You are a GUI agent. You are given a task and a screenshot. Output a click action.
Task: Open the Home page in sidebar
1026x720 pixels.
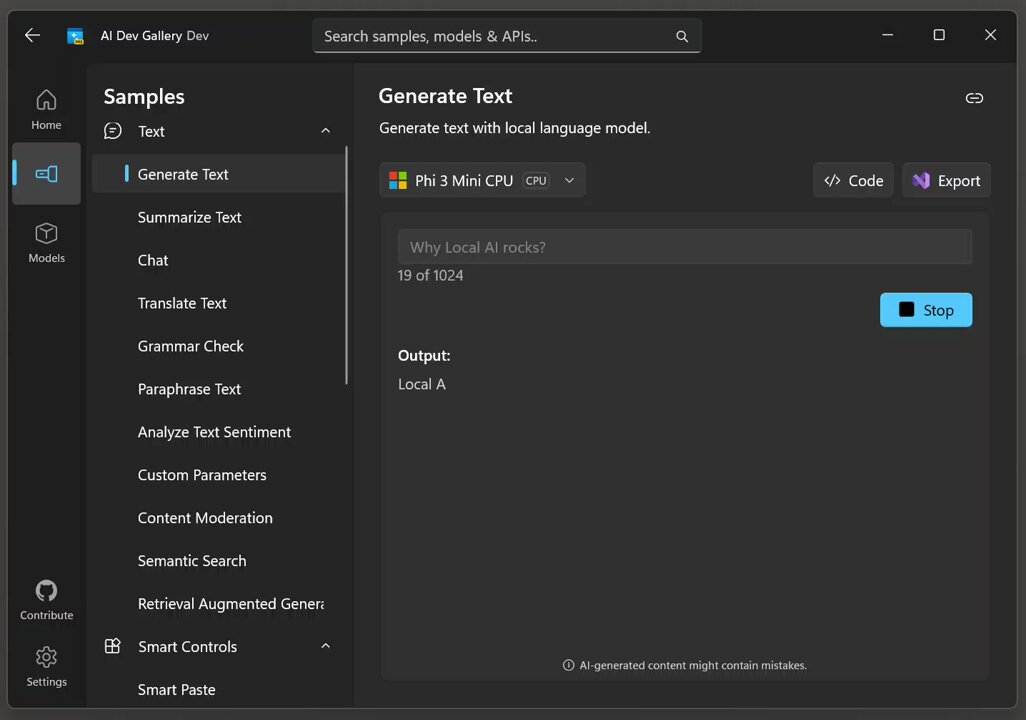(46, 109)
